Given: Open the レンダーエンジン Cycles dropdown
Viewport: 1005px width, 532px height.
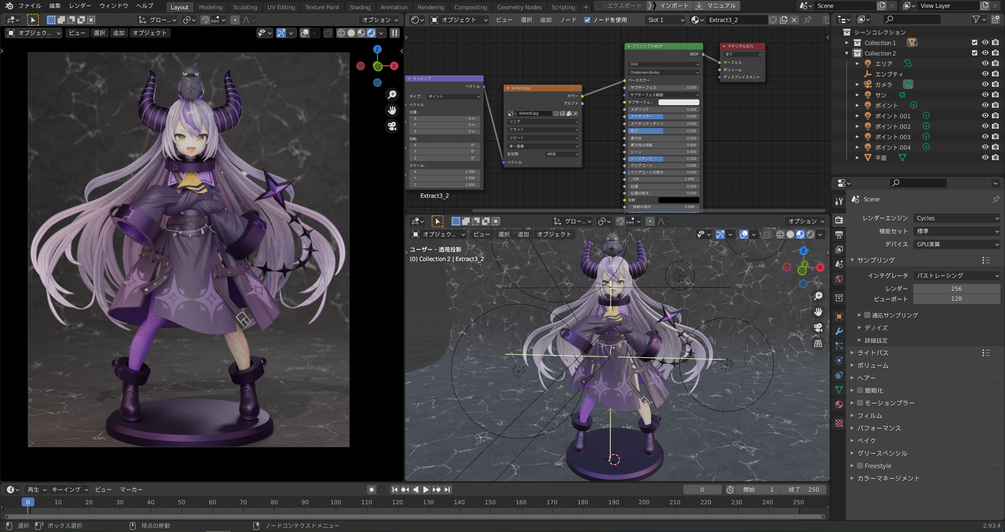Looking at the screenshot, I should (x=956, y=218).
